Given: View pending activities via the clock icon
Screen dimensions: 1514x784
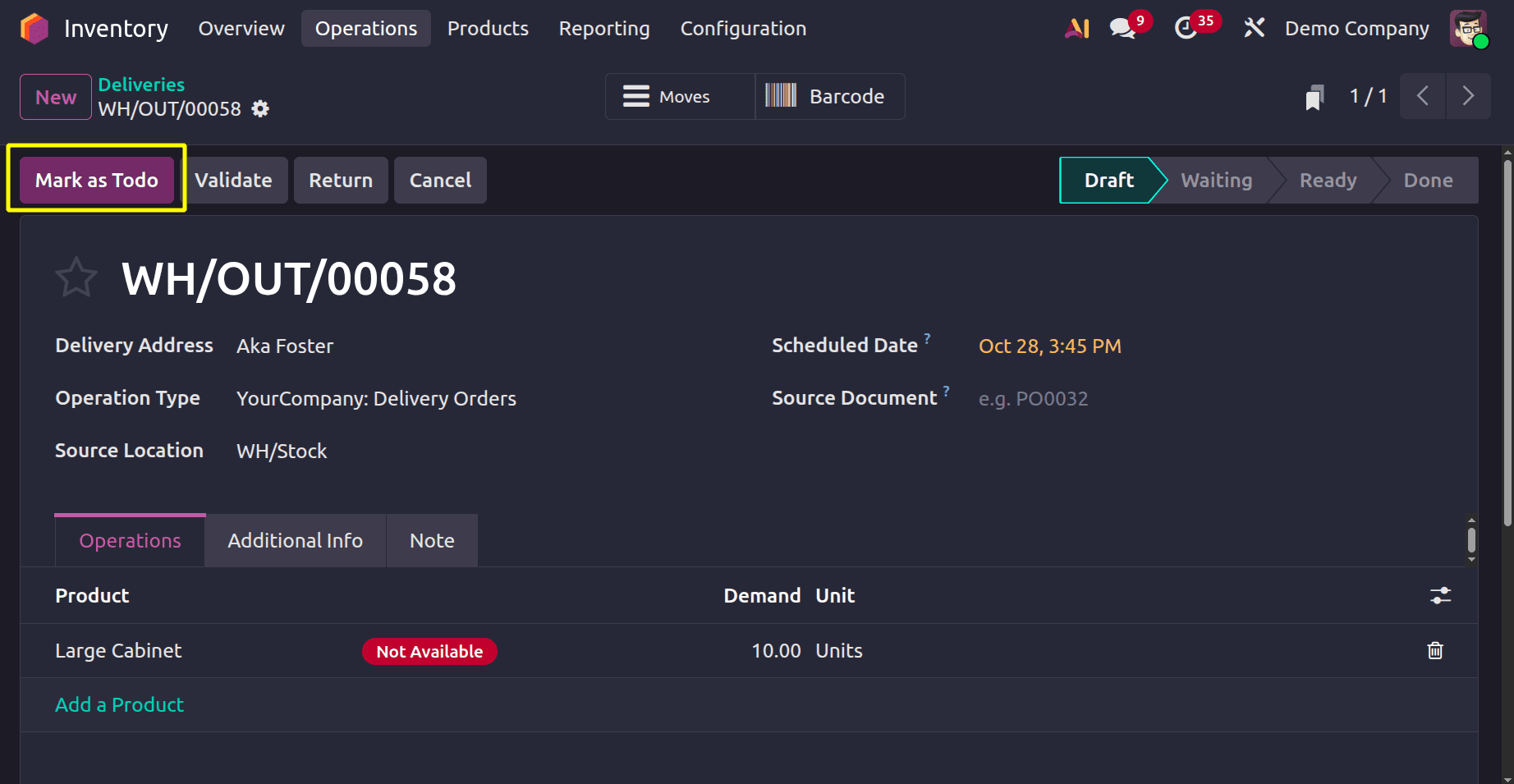Looking at the screenshot, I should [x=1186, y=27].
